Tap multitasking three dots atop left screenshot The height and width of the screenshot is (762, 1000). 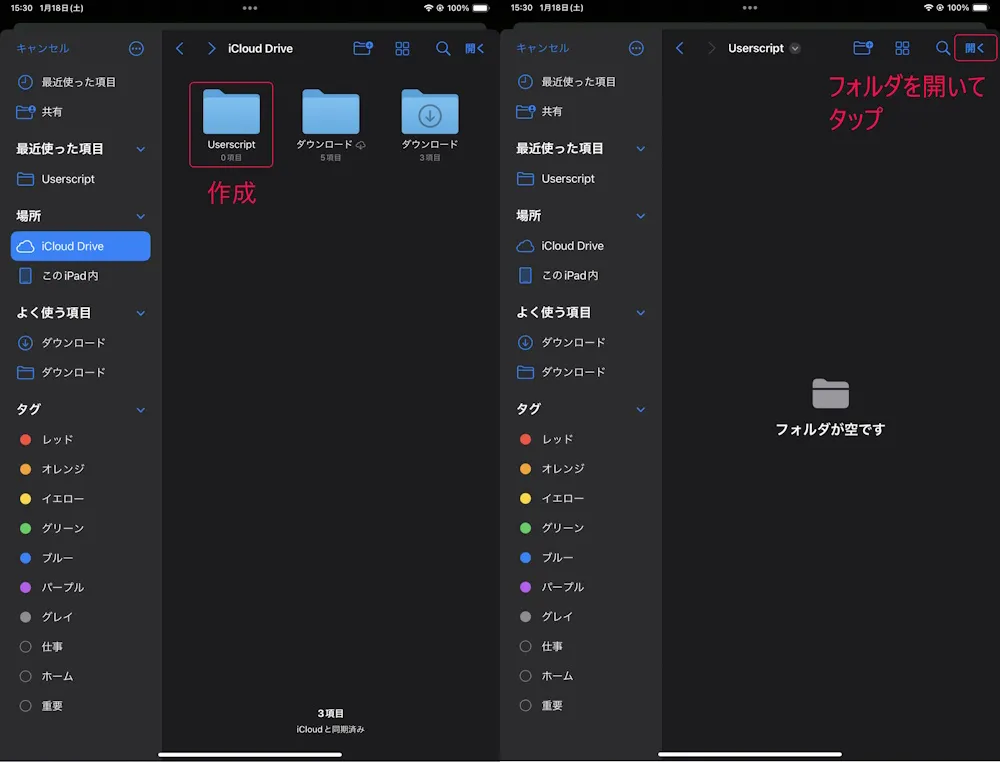[250, 8]
